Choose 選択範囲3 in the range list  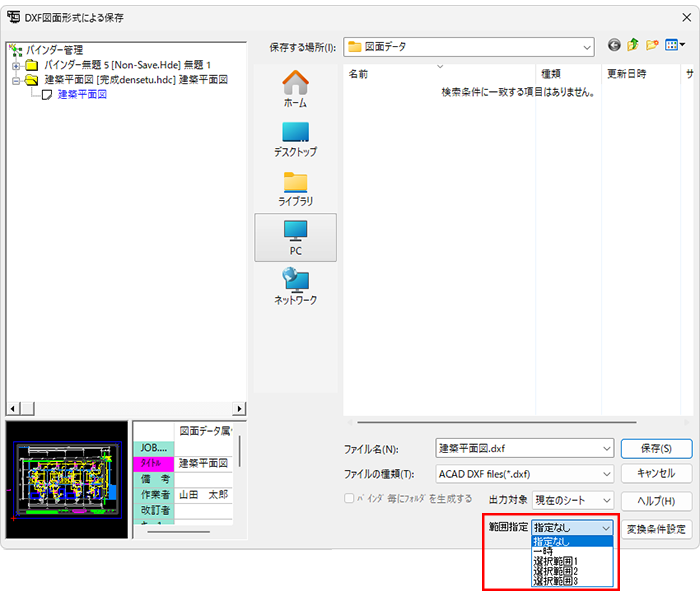[x=572, y=581]
